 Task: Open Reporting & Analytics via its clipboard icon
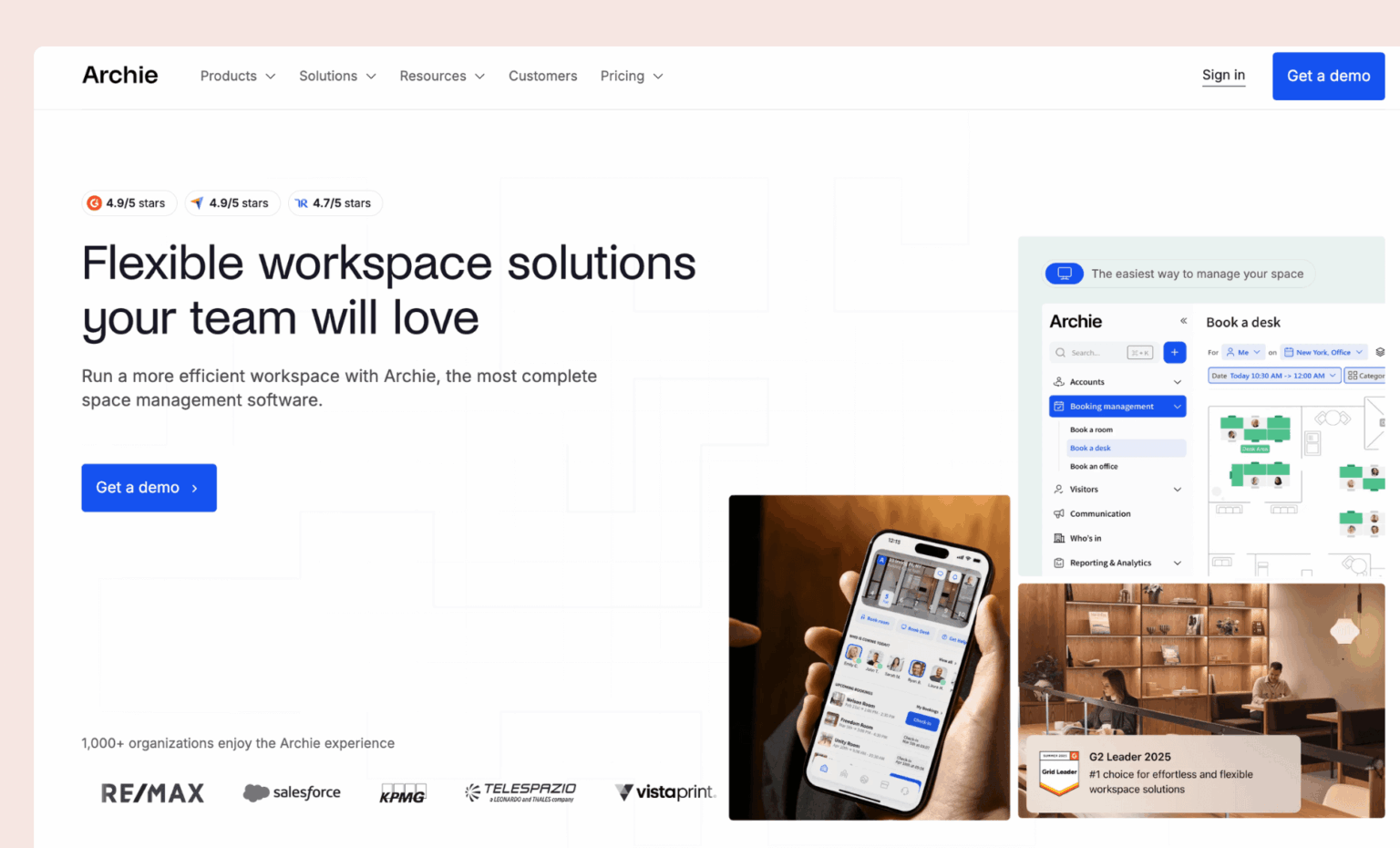(x=1058, y=563)
